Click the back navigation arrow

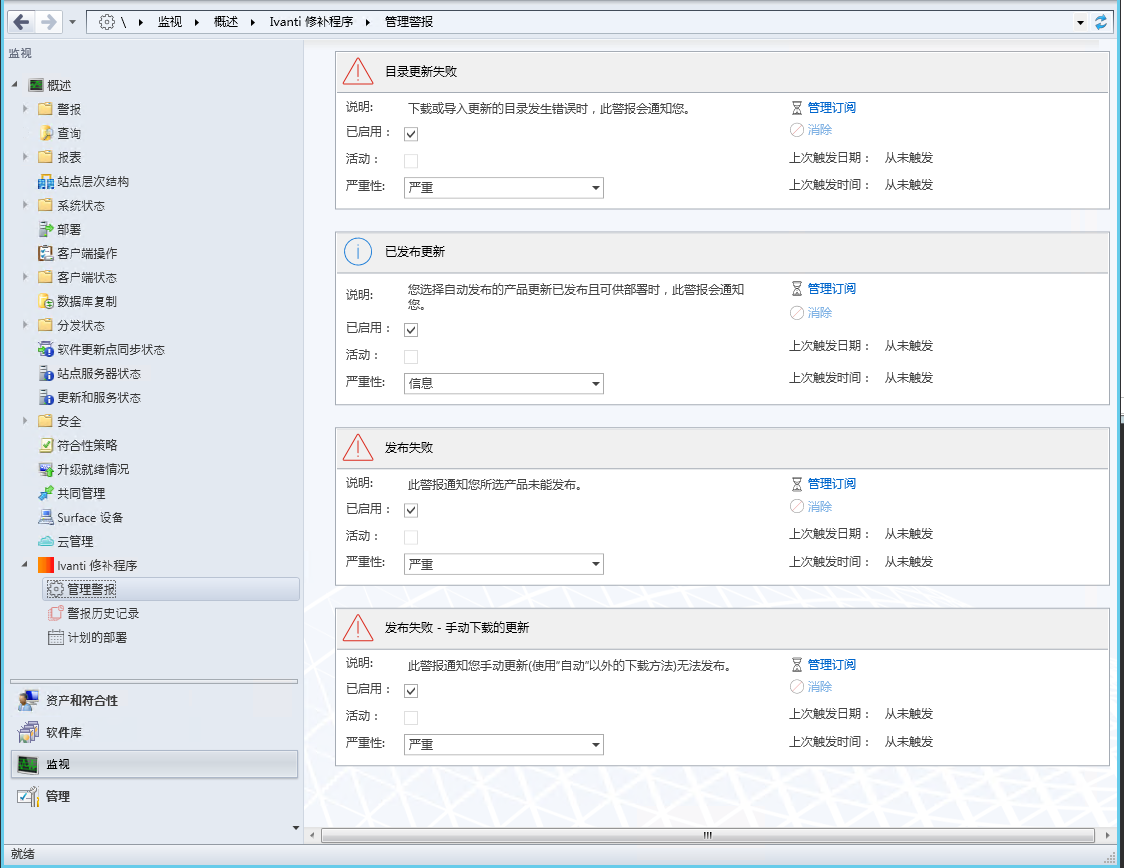22,22
